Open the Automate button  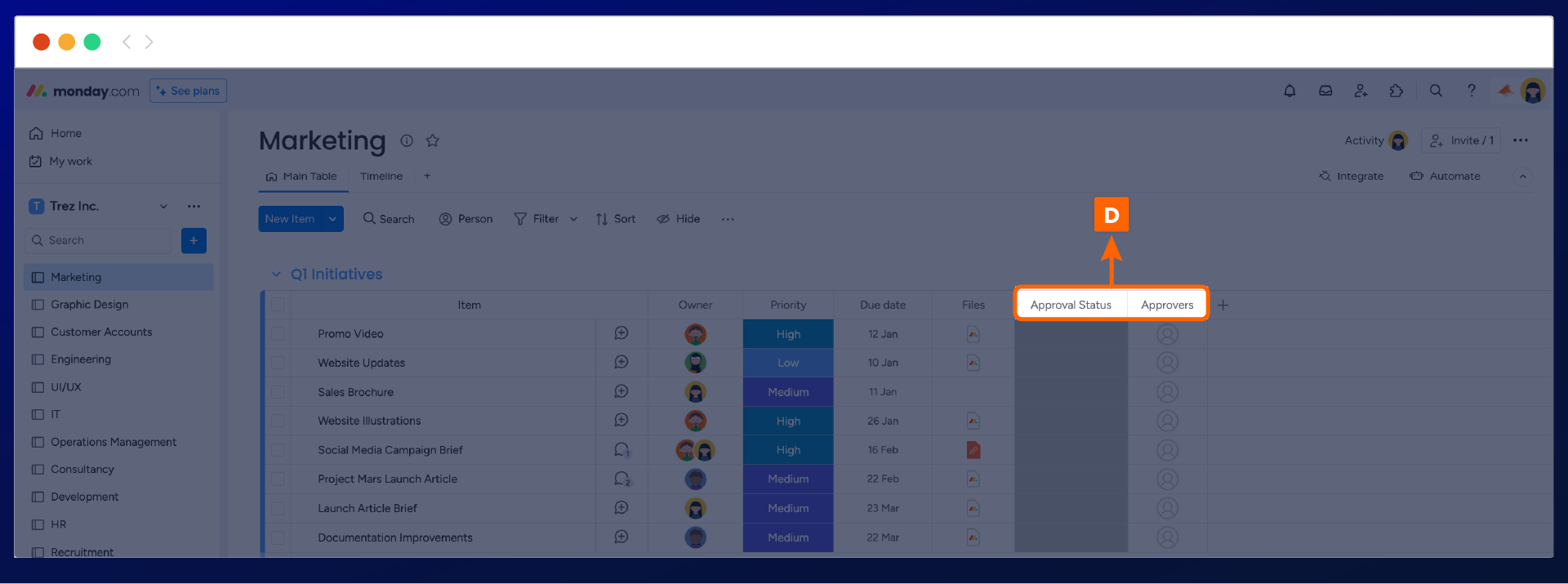1445,176
